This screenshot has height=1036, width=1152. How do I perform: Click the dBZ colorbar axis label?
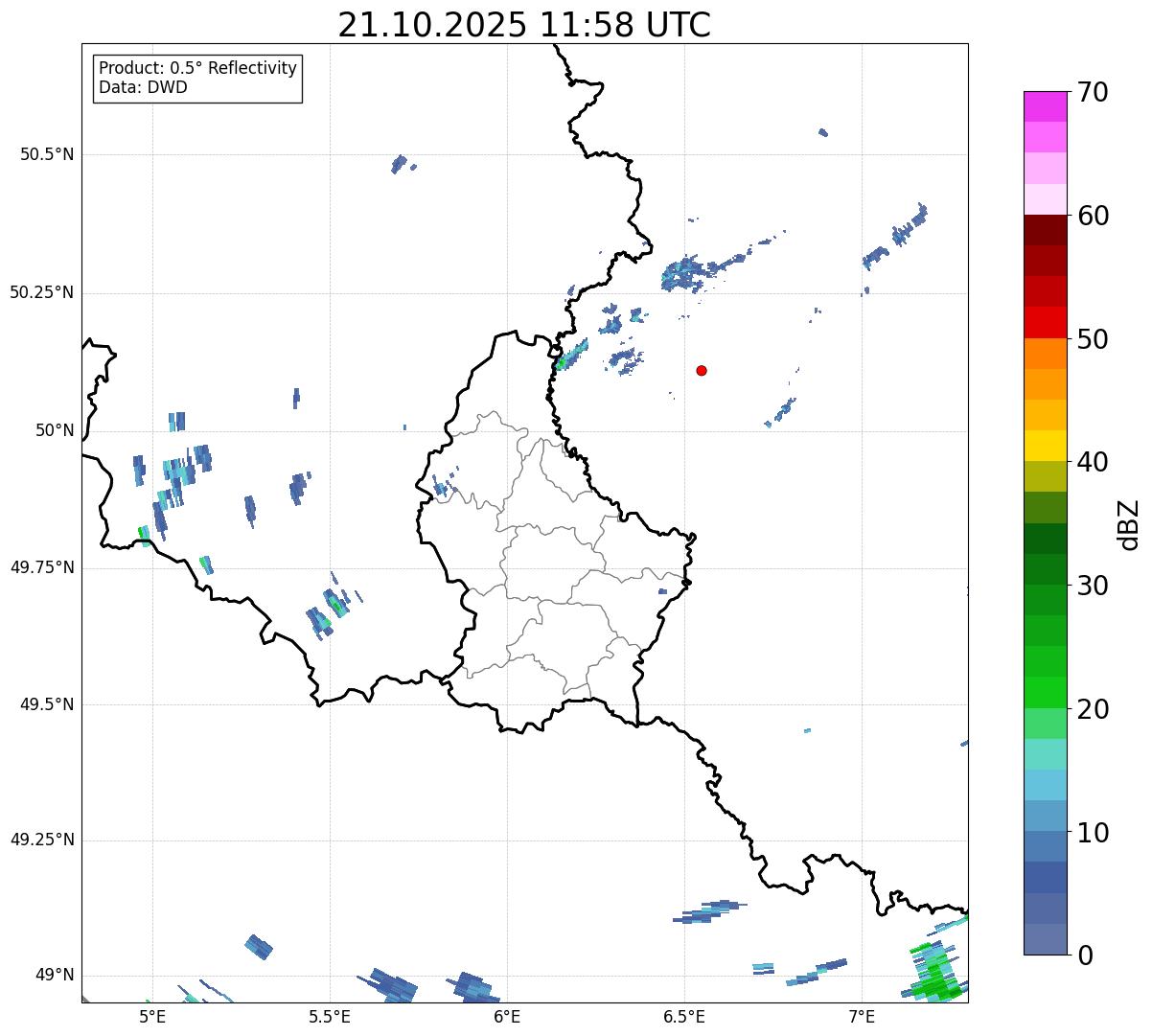[x=1129, y=524]
